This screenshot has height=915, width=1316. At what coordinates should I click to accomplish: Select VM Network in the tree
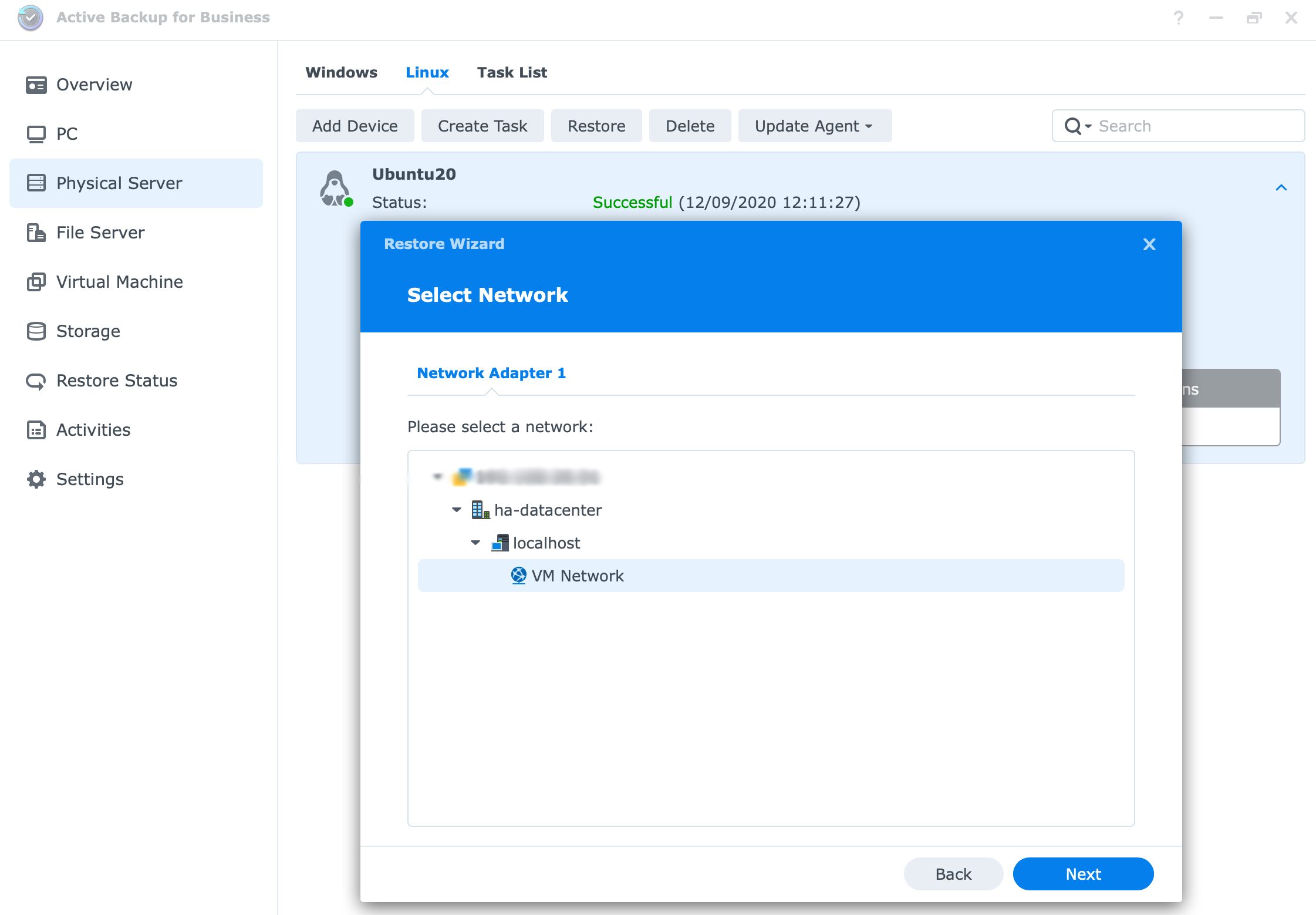coord(578,576)
